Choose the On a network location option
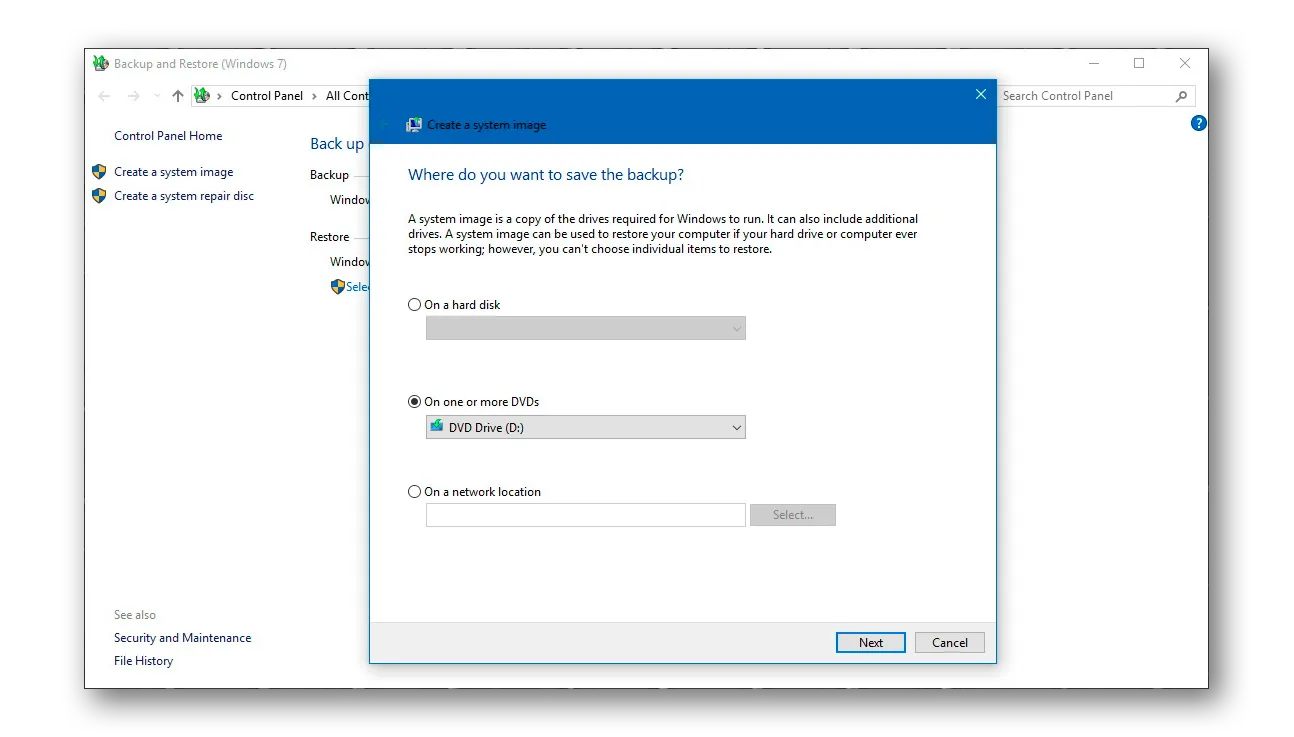This screenshot has width=1294, height=737. coord(415,492)
